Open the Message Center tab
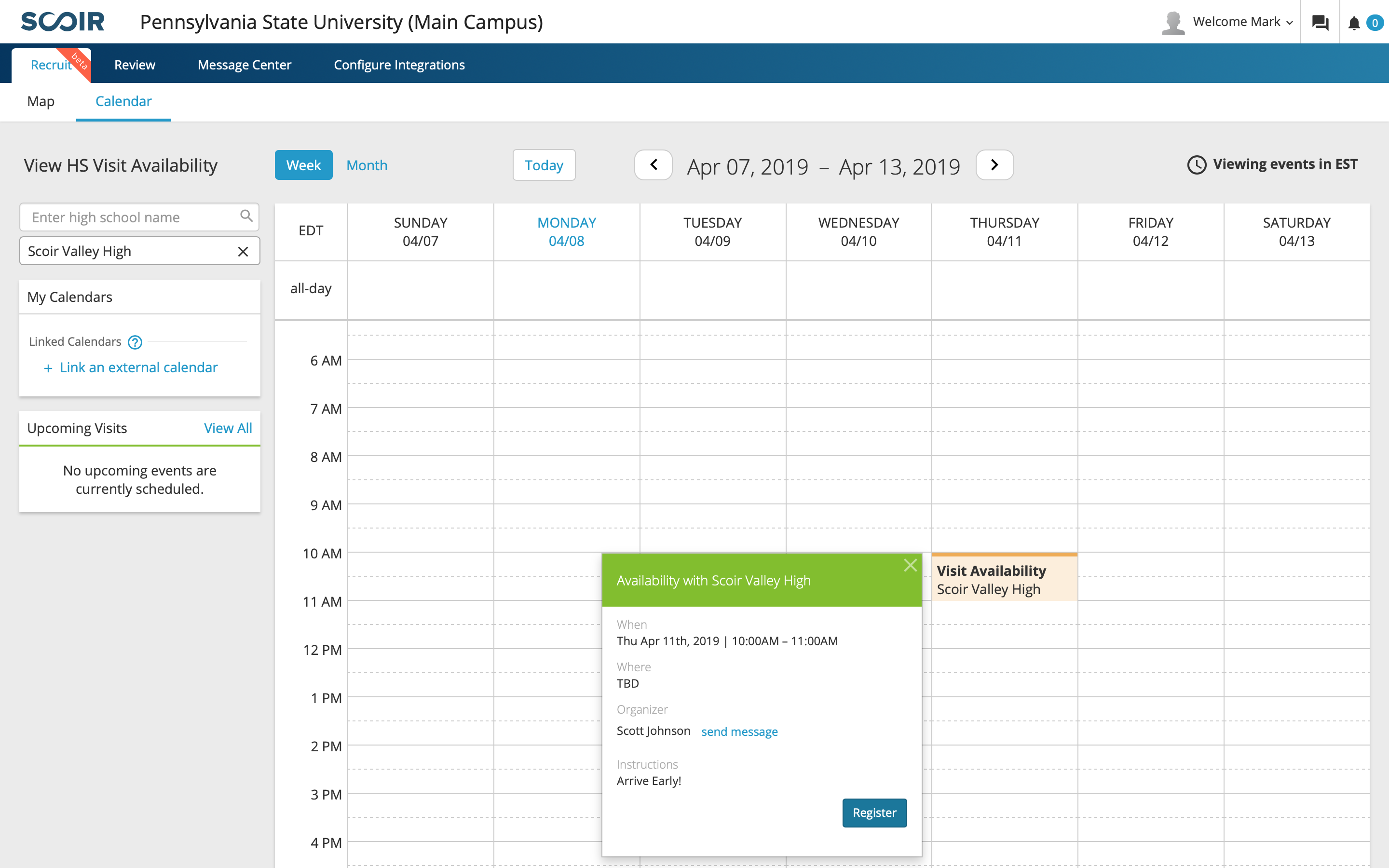This screenshot has width=1389, height=868. [245, 65]
